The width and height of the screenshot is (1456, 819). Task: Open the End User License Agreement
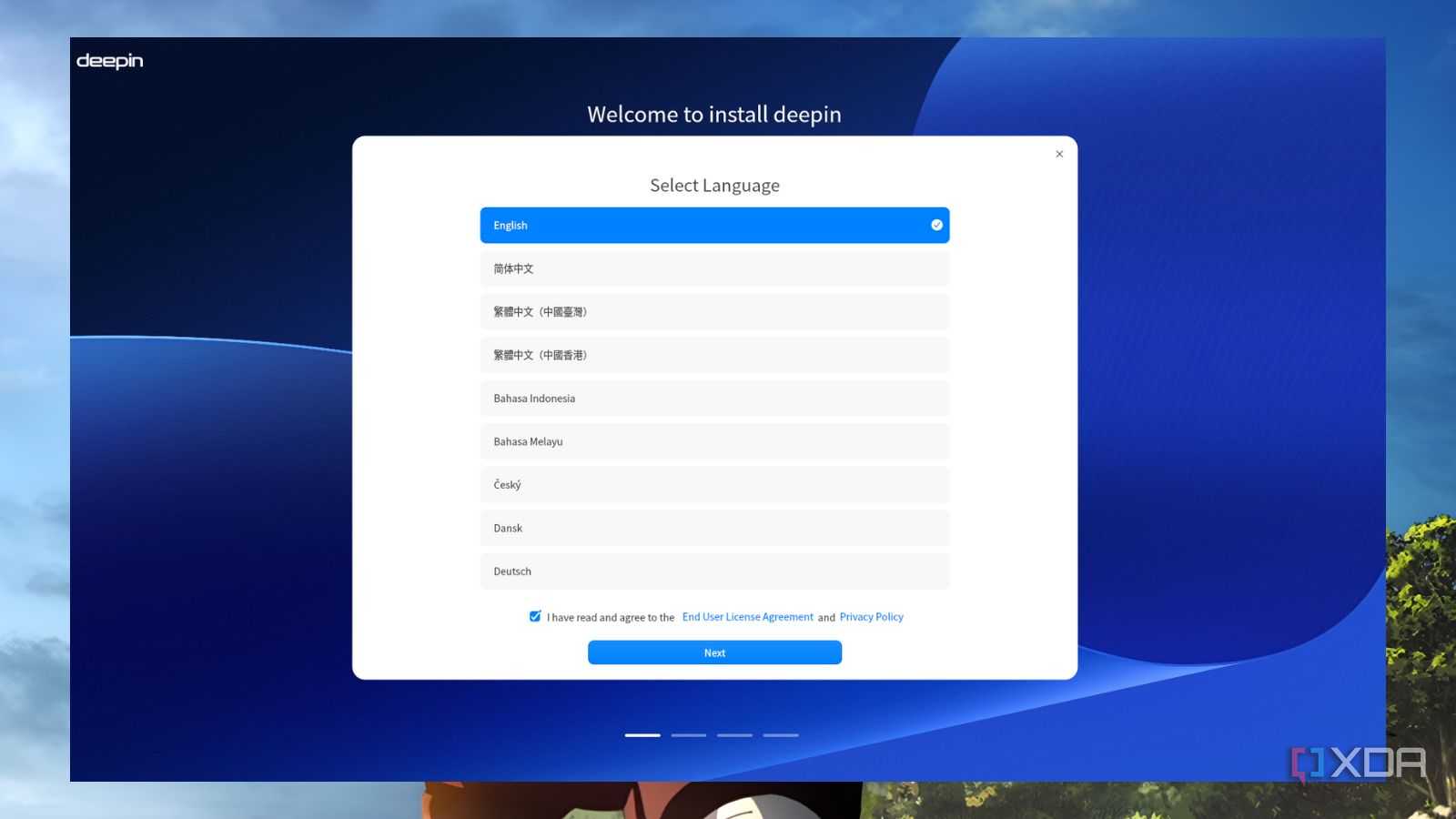coord(748,617)
